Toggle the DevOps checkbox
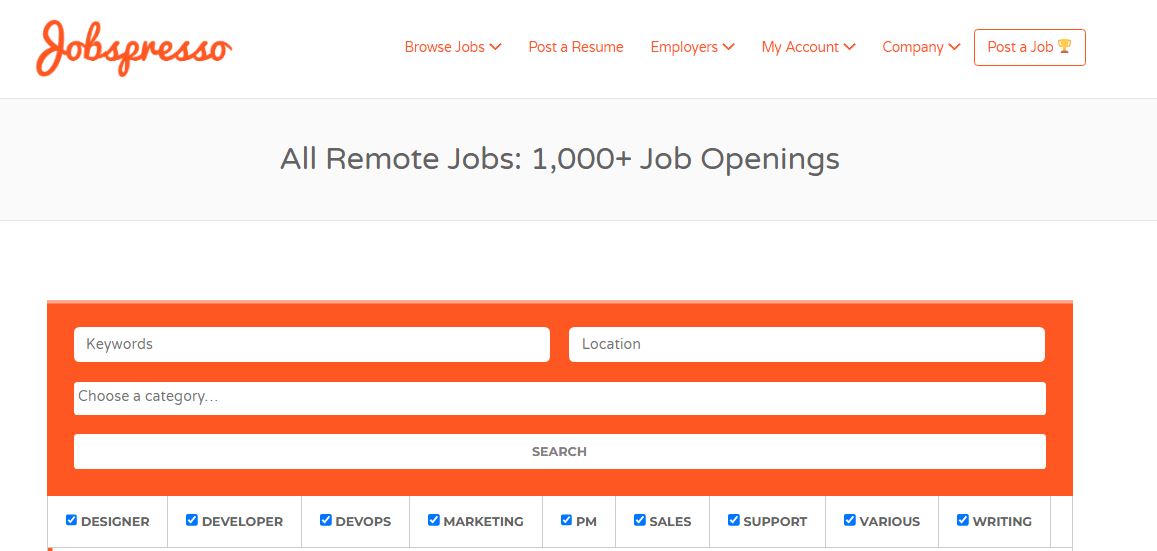The image size is (1157, 551). 325,520
